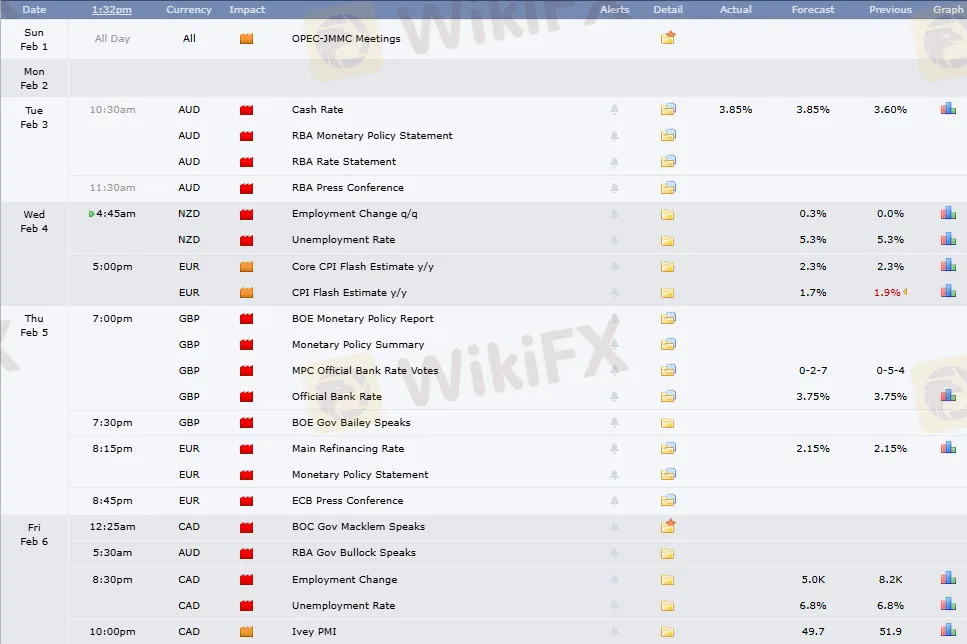
Task: Click the 0-2-7 forecast value
Action: pyautogui.click(x=813, y=370)
